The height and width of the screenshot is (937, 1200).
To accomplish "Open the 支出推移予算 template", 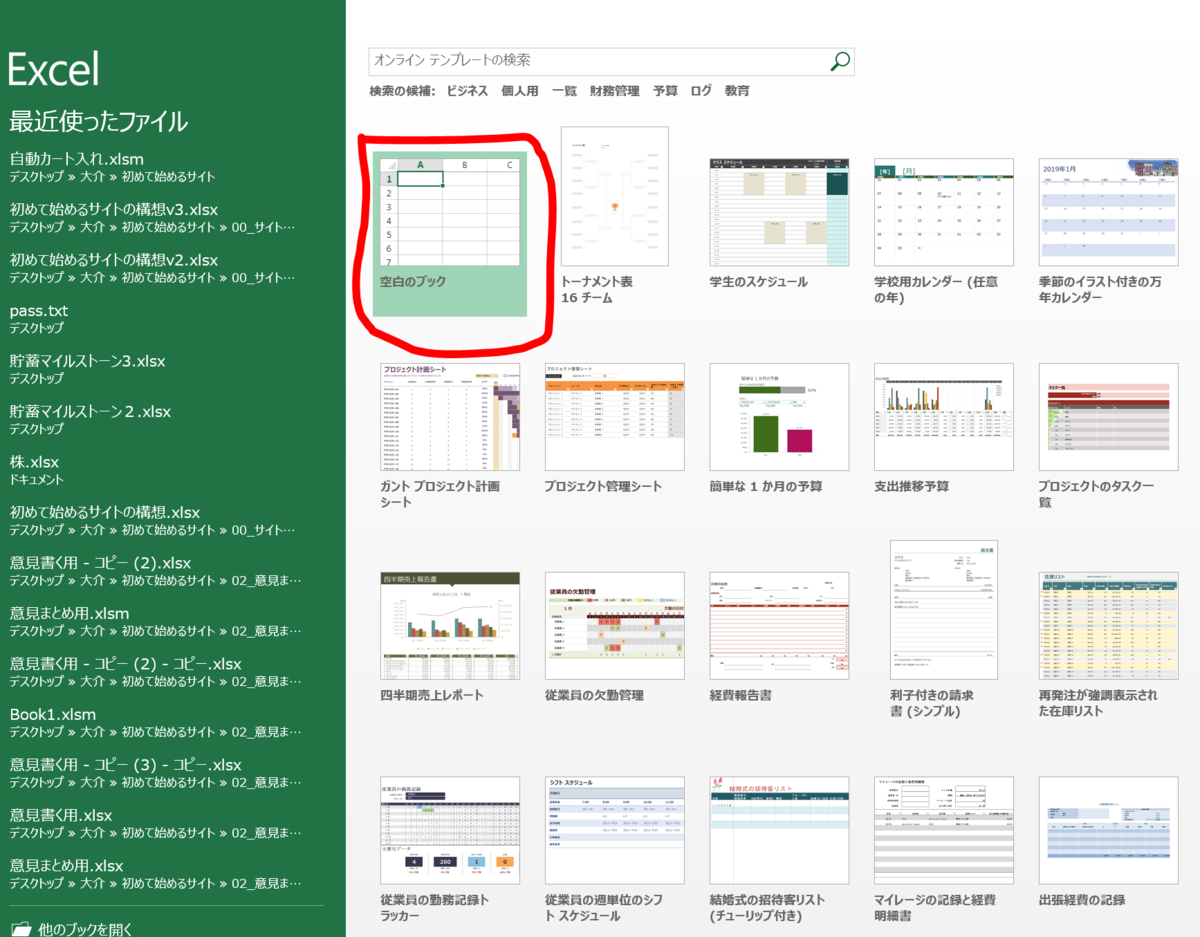I will click(943, 429).
